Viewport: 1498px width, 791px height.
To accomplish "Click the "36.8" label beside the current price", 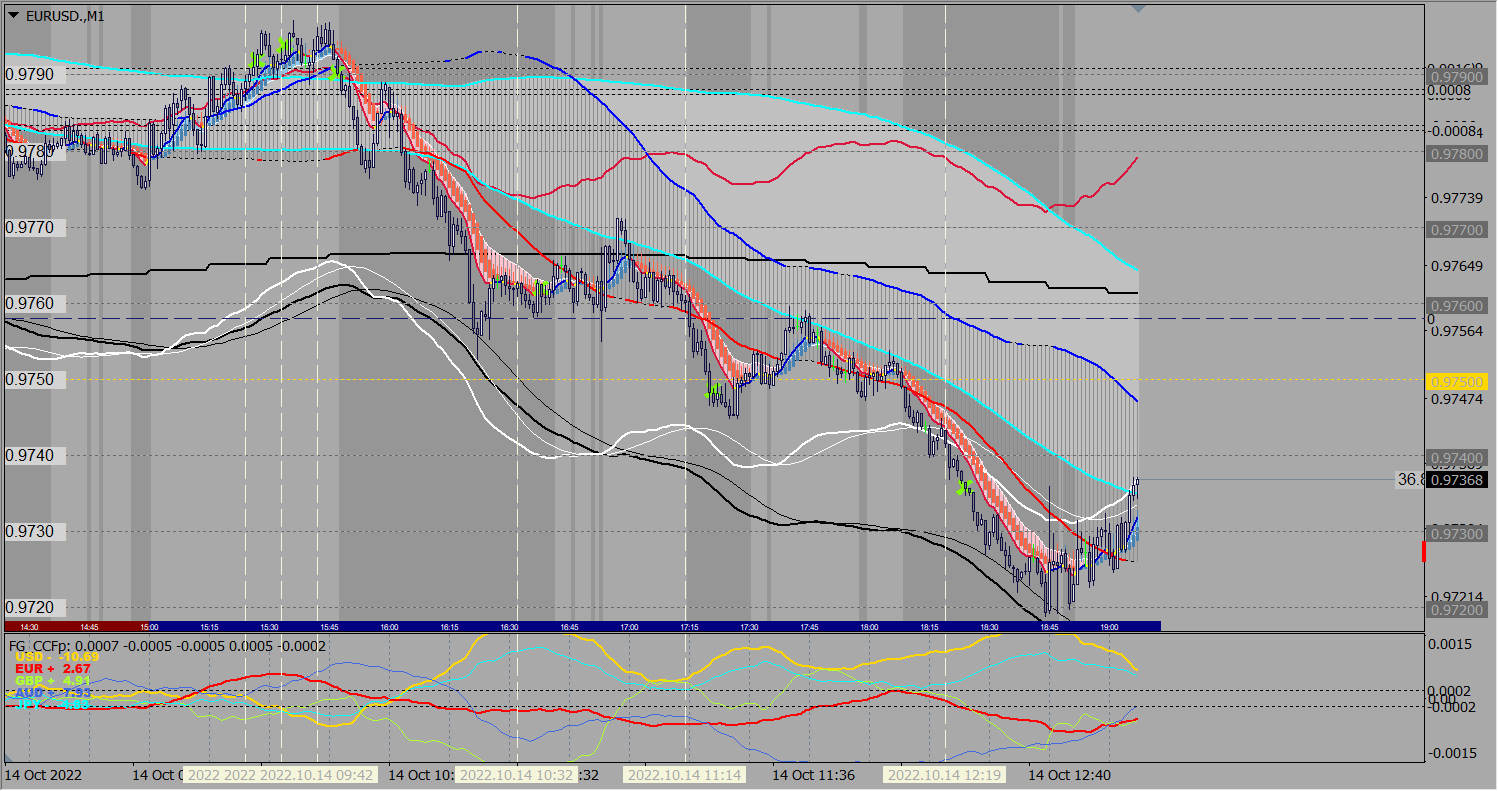I will pyautogui.click(x=1410, y=481).
